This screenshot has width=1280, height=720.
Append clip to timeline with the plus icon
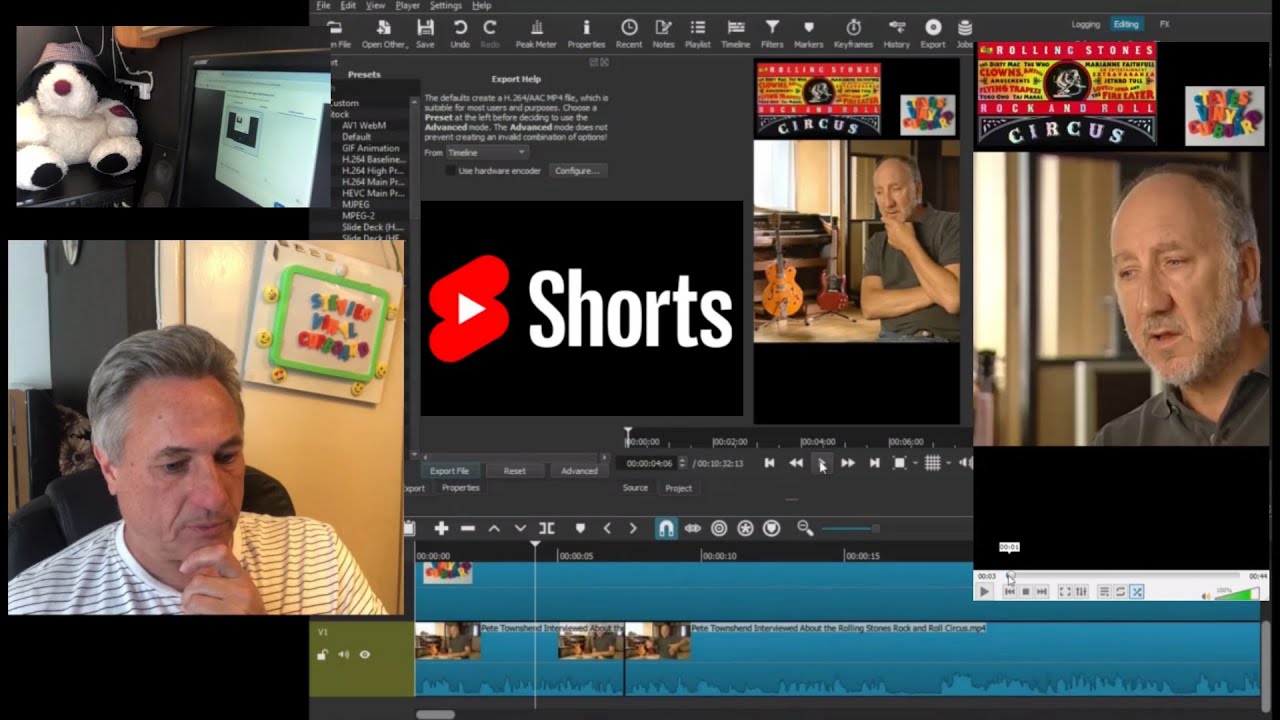441,528
